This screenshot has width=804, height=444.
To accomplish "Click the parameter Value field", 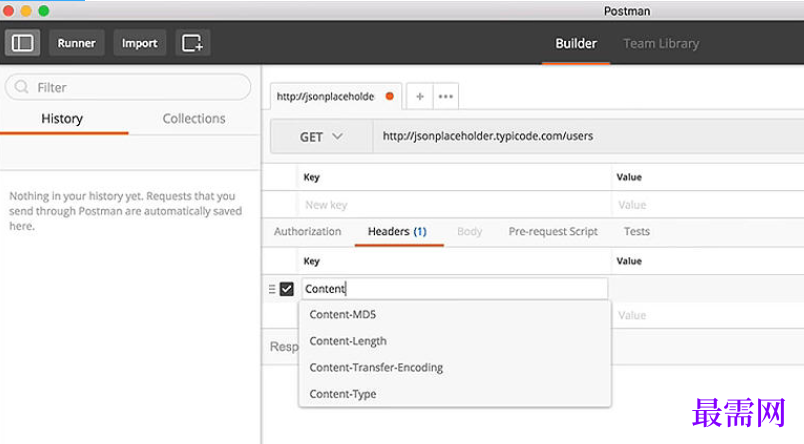I will tap(708, 205).
